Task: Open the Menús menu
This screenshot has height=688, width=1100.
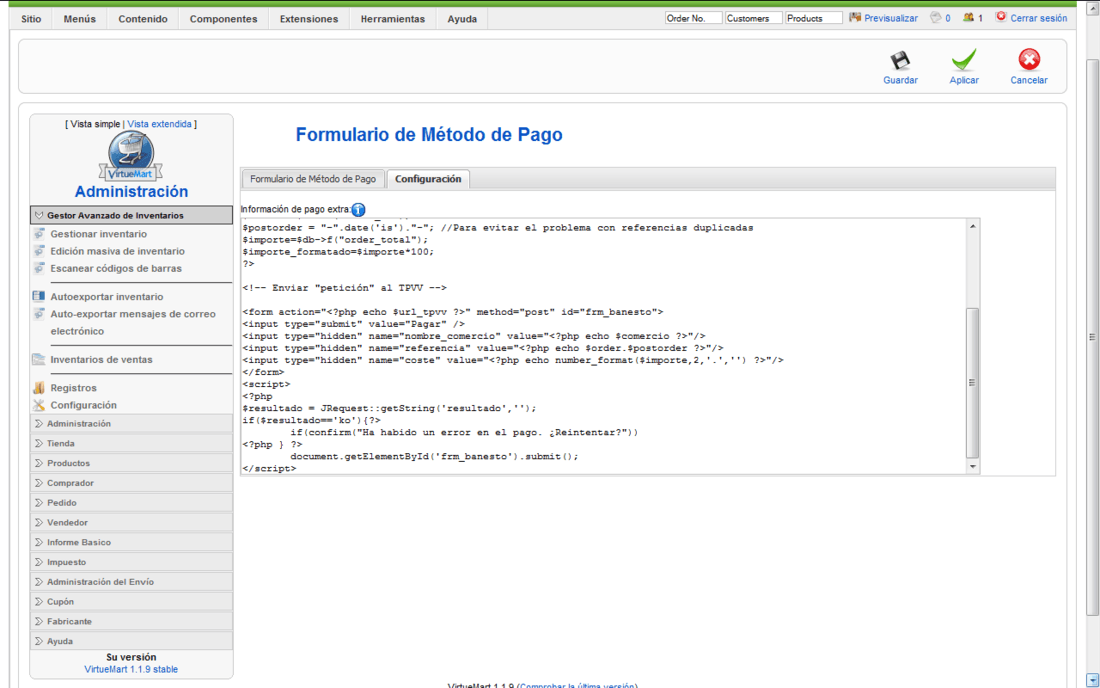Action: tap(79, 19)
